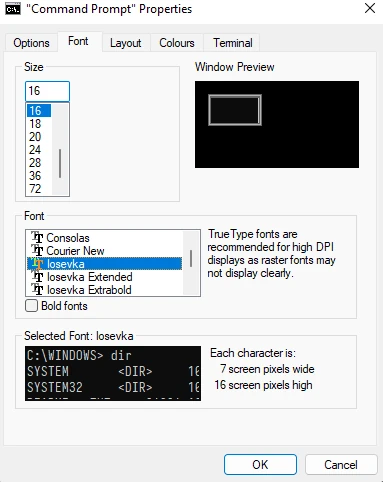This screenshot has height=482, width=383.
Task: Open the Terminal tab
Action: [x=233, y=43]
